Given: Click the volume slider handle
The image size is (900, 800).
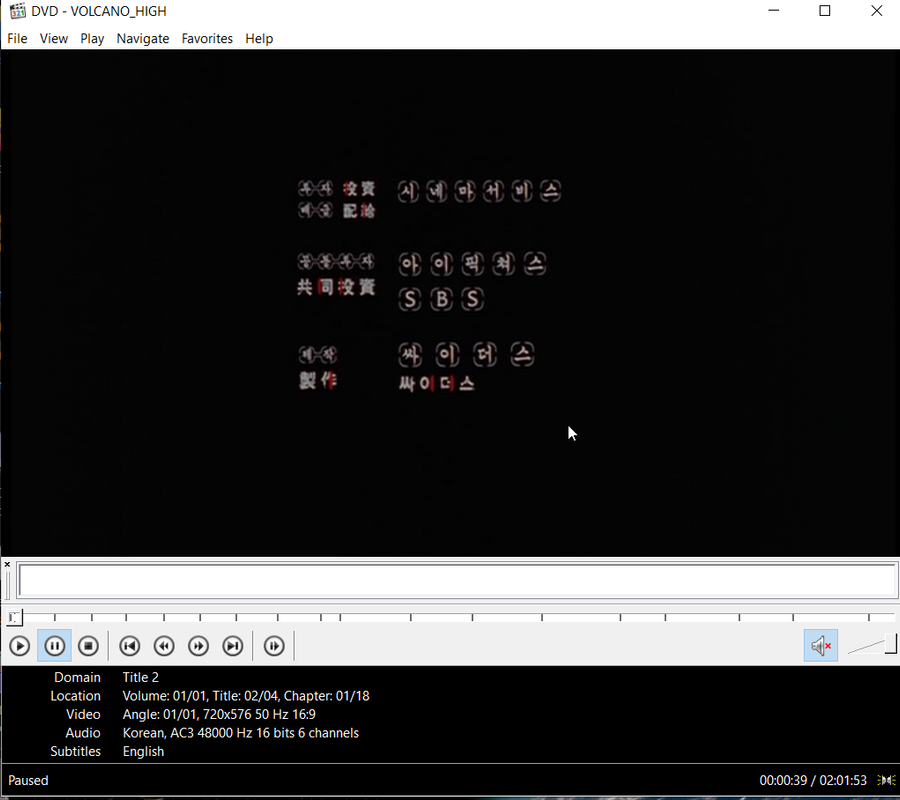Looking at the screenshot, I should tap(891, 643).
